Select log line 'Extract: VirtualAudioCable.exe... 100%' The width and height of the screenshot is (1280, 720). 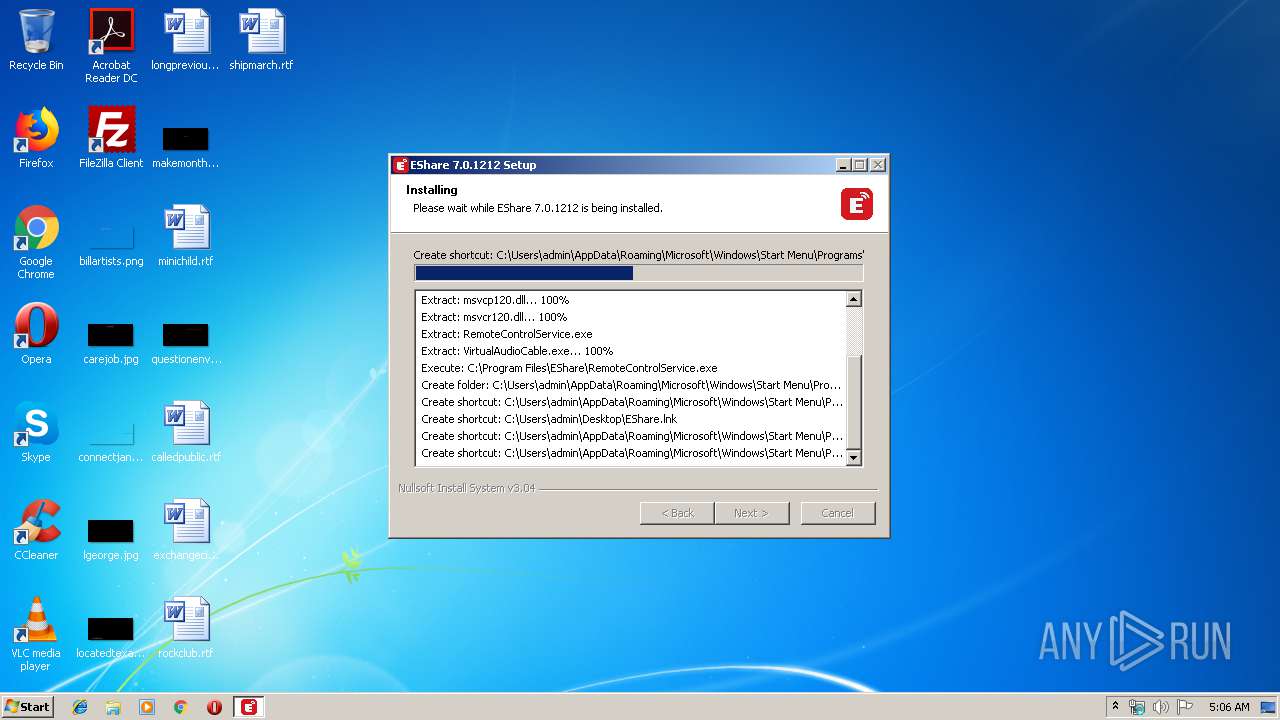pyautogui.click(x=517, y=351)
